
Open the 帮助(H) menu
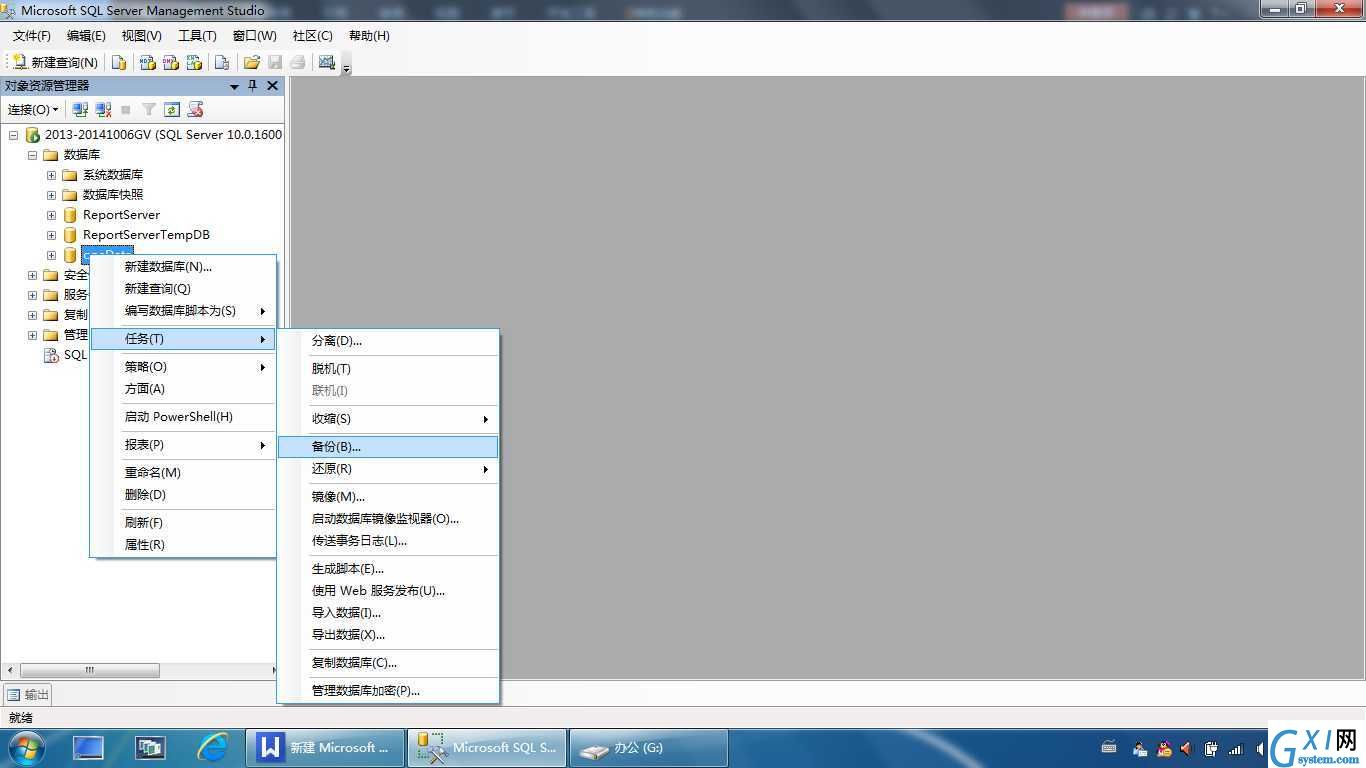point(369,36)
